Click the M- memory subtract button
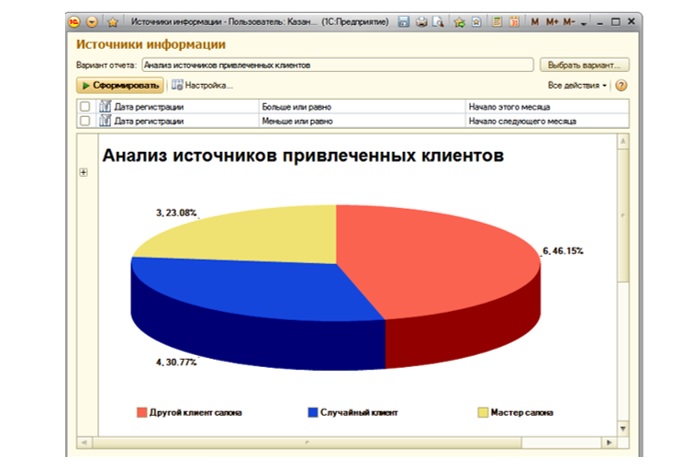Image resolution: width=695 pixels, height=466 pixels. tap(569, 22)
